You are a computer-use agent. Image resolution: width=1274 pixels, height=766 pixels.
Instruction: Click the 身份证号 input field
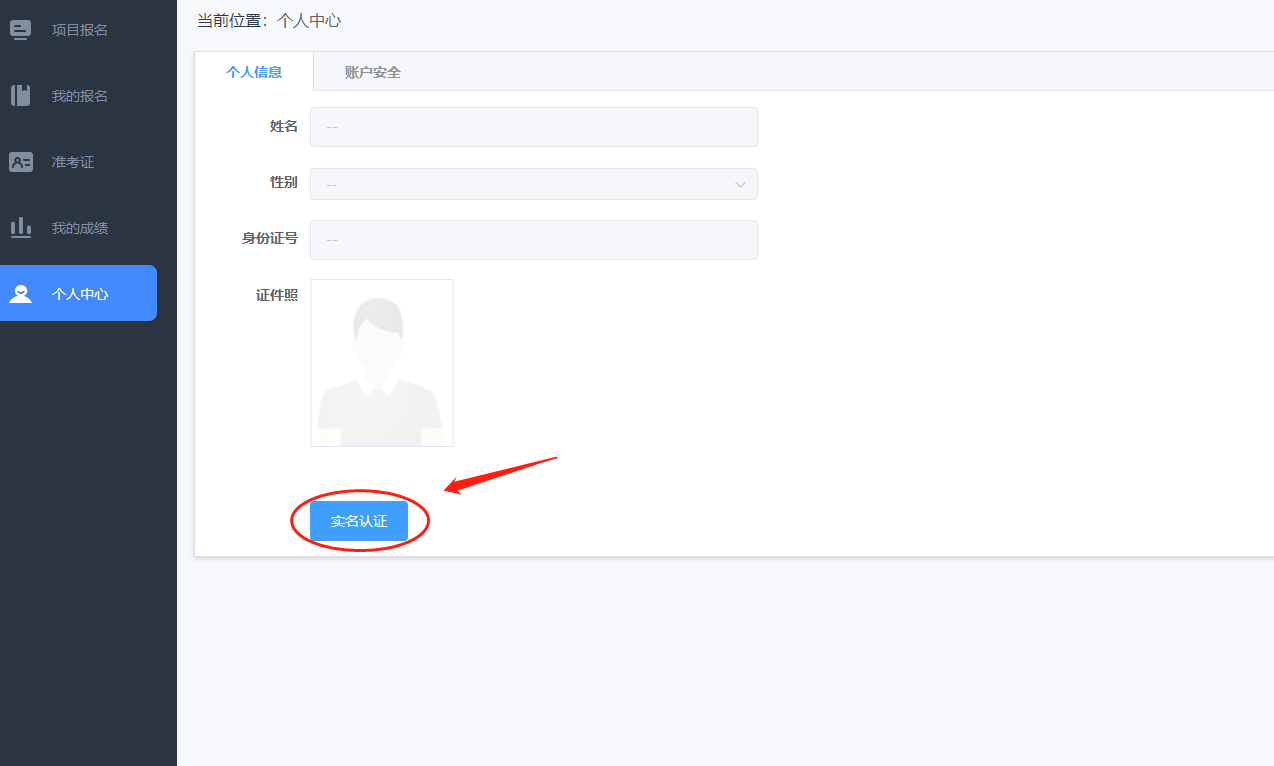tap(533, 240)
